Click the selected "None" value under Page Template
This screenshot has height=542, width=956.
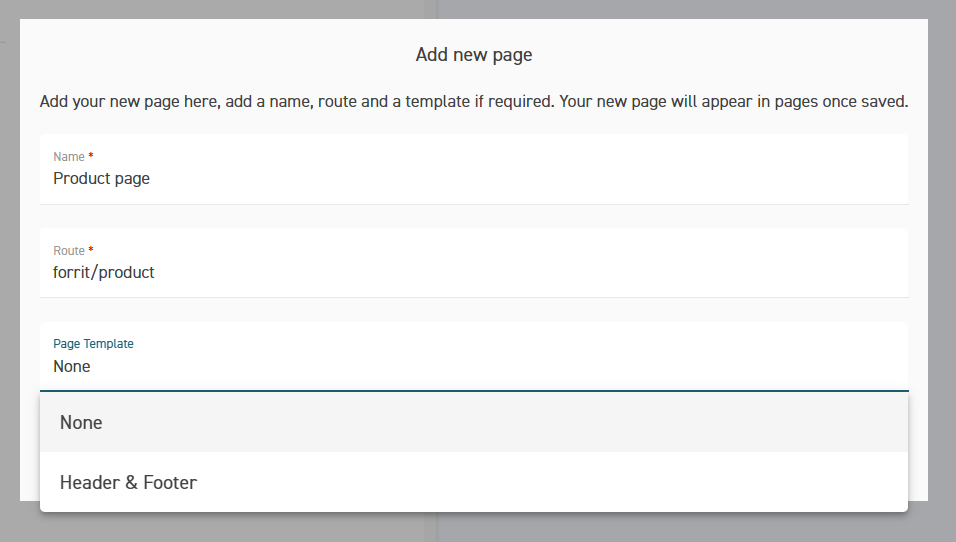coord(72,366)
